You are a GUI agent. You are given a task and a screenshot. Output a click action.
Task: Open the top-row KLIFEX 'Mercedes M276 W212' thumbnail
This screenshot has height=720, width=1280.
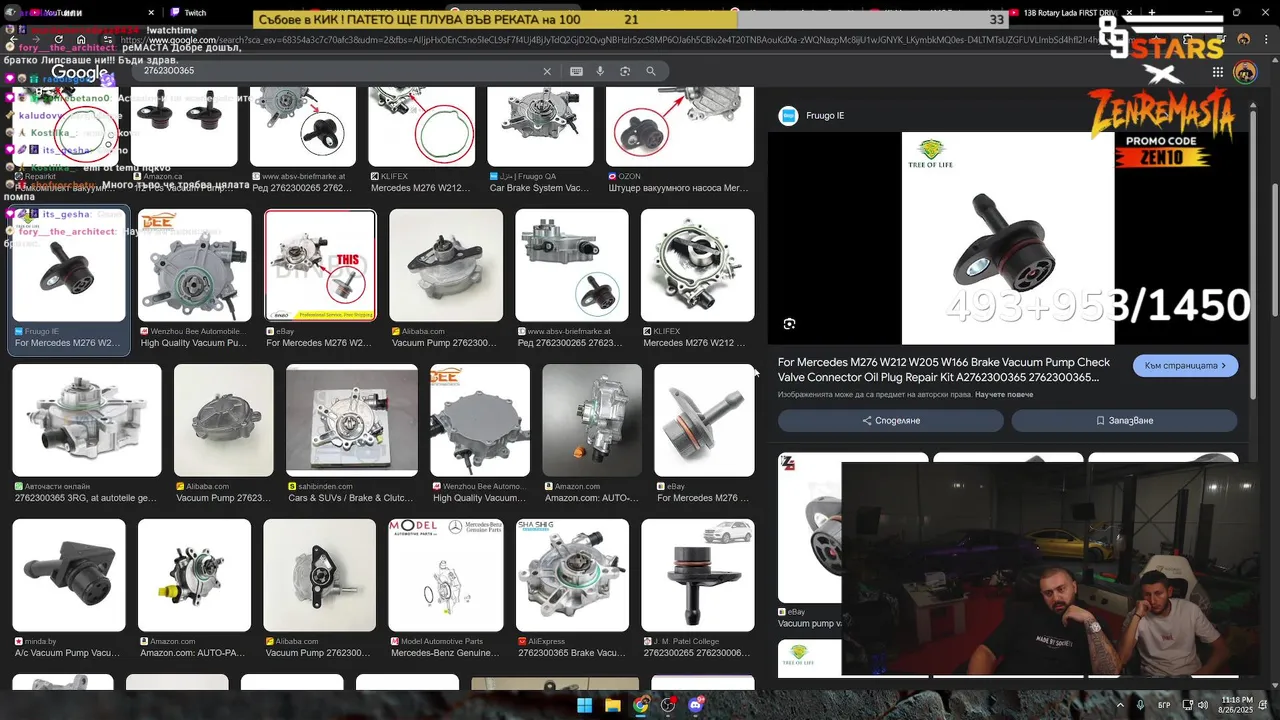(422, 126)
